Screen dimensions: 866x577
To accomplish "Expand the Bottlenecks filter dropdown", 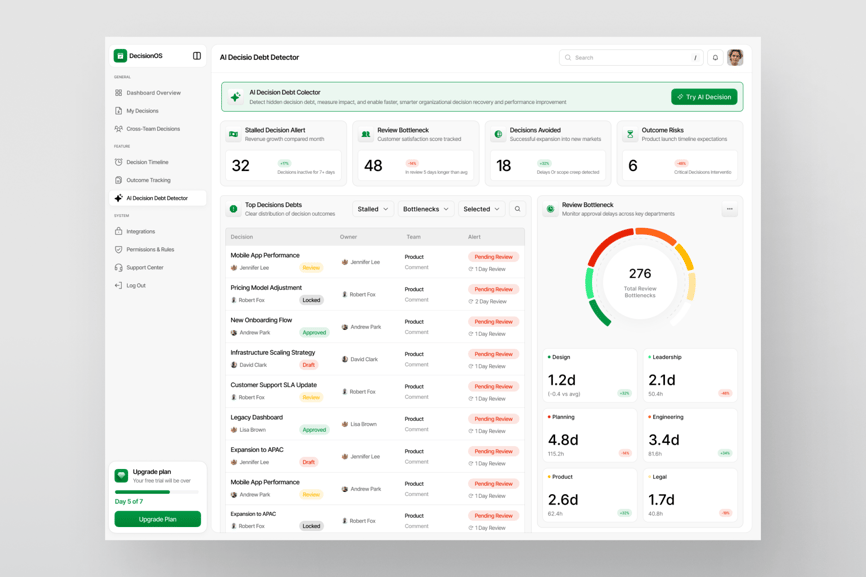I will (x=425, y=209).
